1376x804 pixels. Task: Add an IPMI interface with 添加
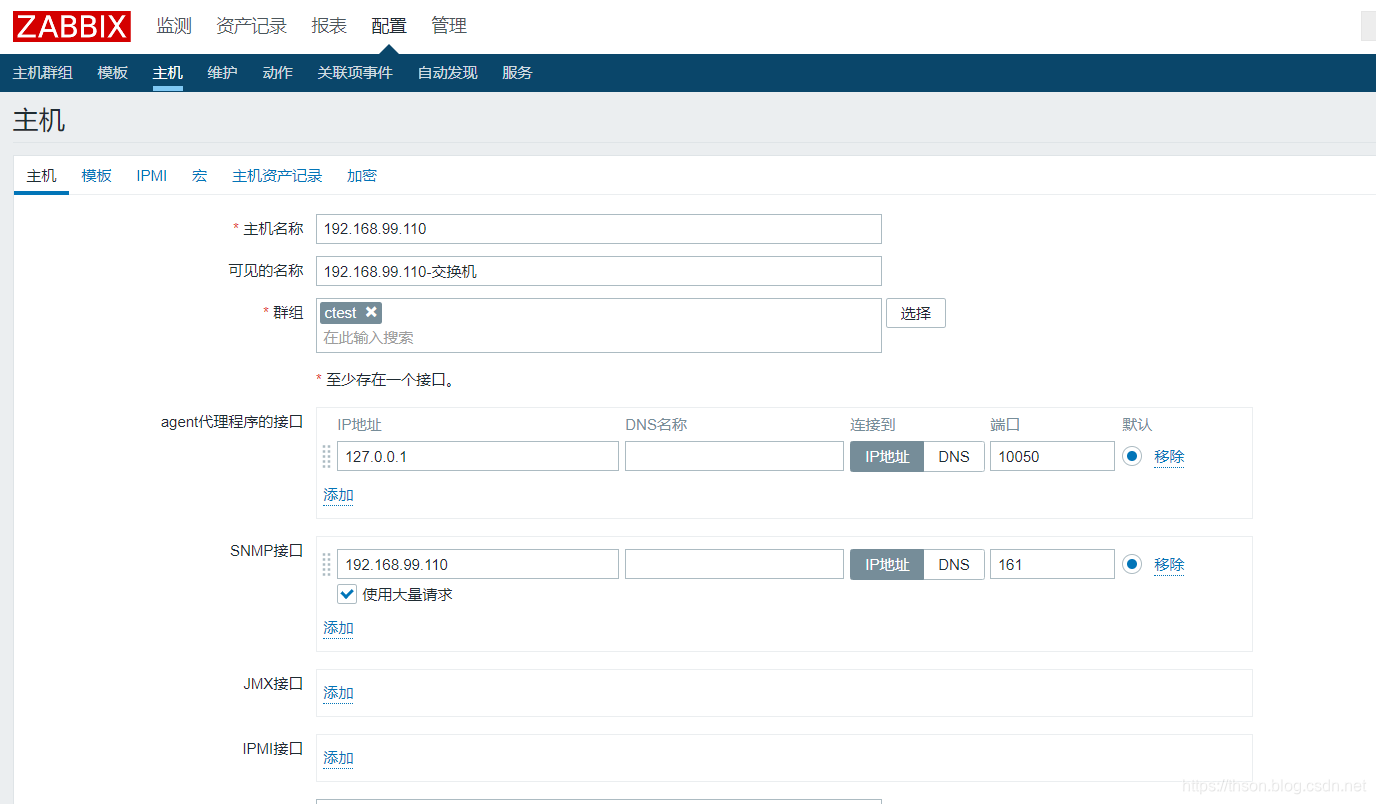[x=338, y=758]
